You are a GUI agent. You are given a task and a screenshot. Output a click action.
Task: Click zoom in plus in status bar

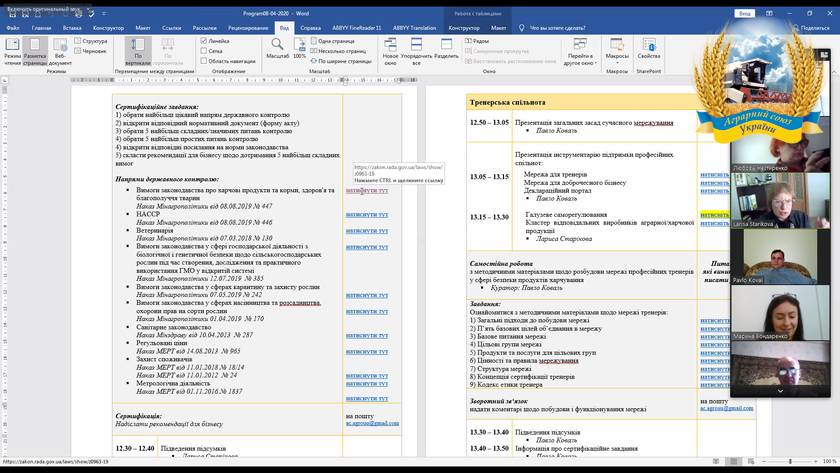click(815, 461)
